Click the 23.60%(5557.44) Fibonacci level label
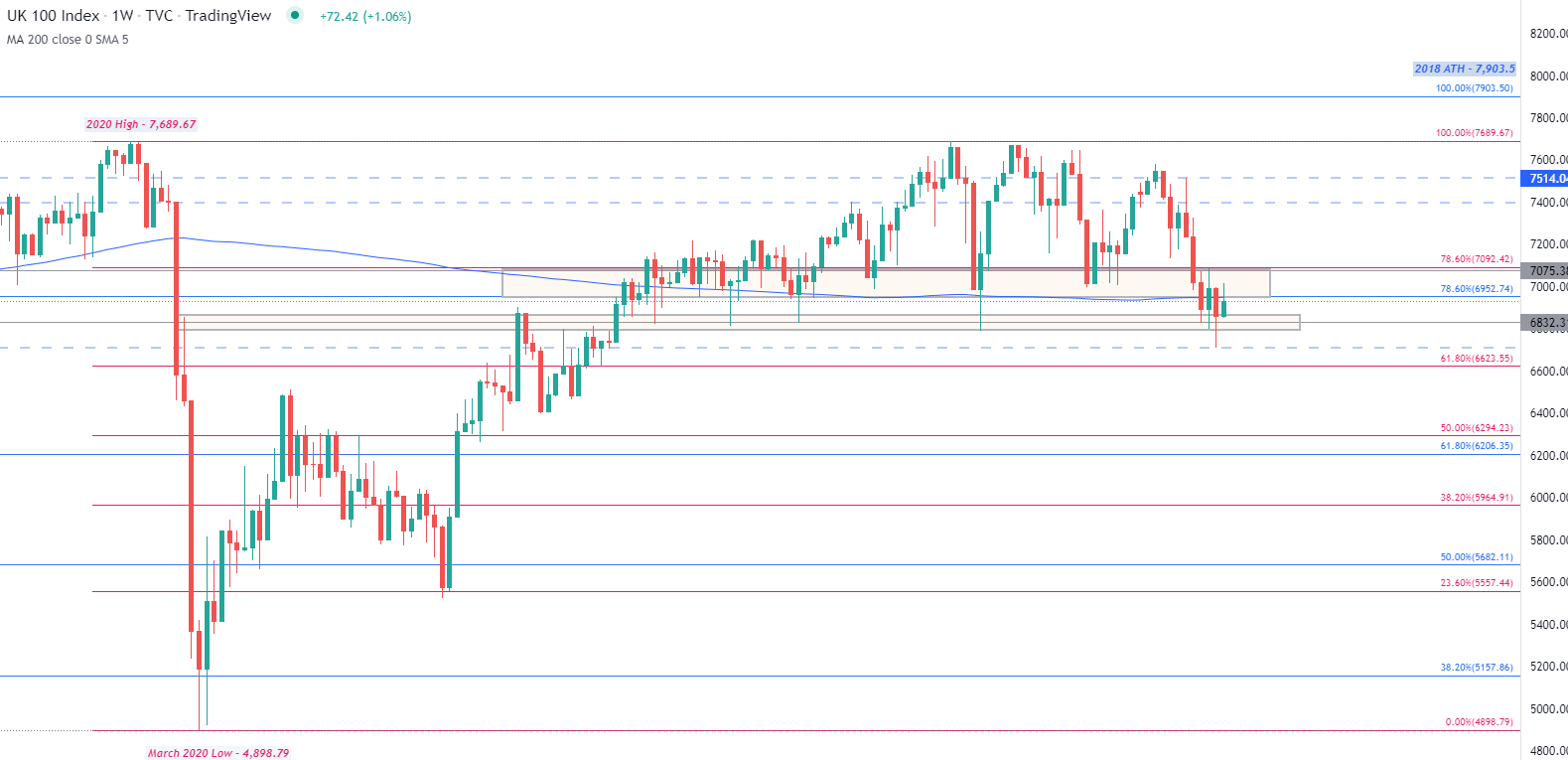This screenshot has height=760, width=1568. (x=1477, y=583)
